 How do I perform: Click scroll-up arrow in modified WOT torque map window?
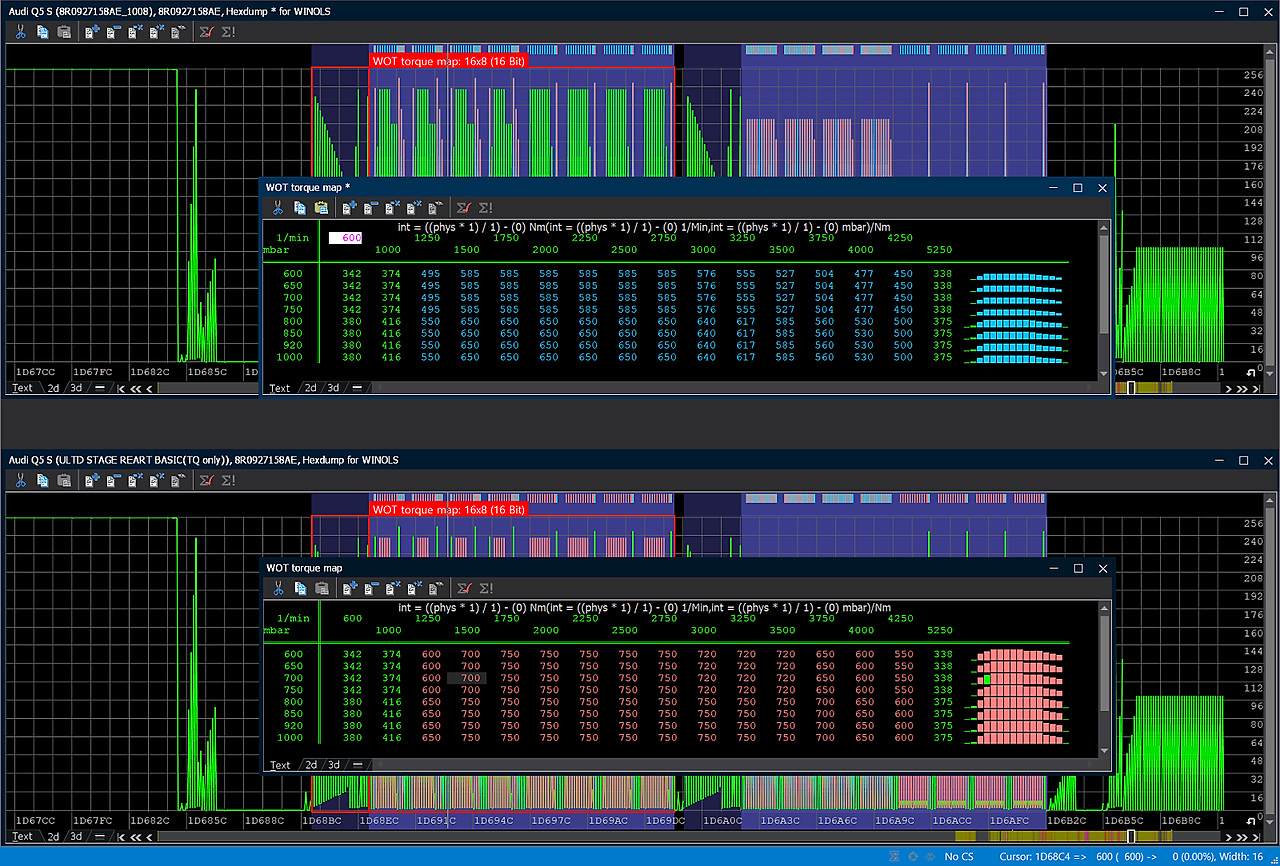pyautogui.click(x=1104, y=228)
